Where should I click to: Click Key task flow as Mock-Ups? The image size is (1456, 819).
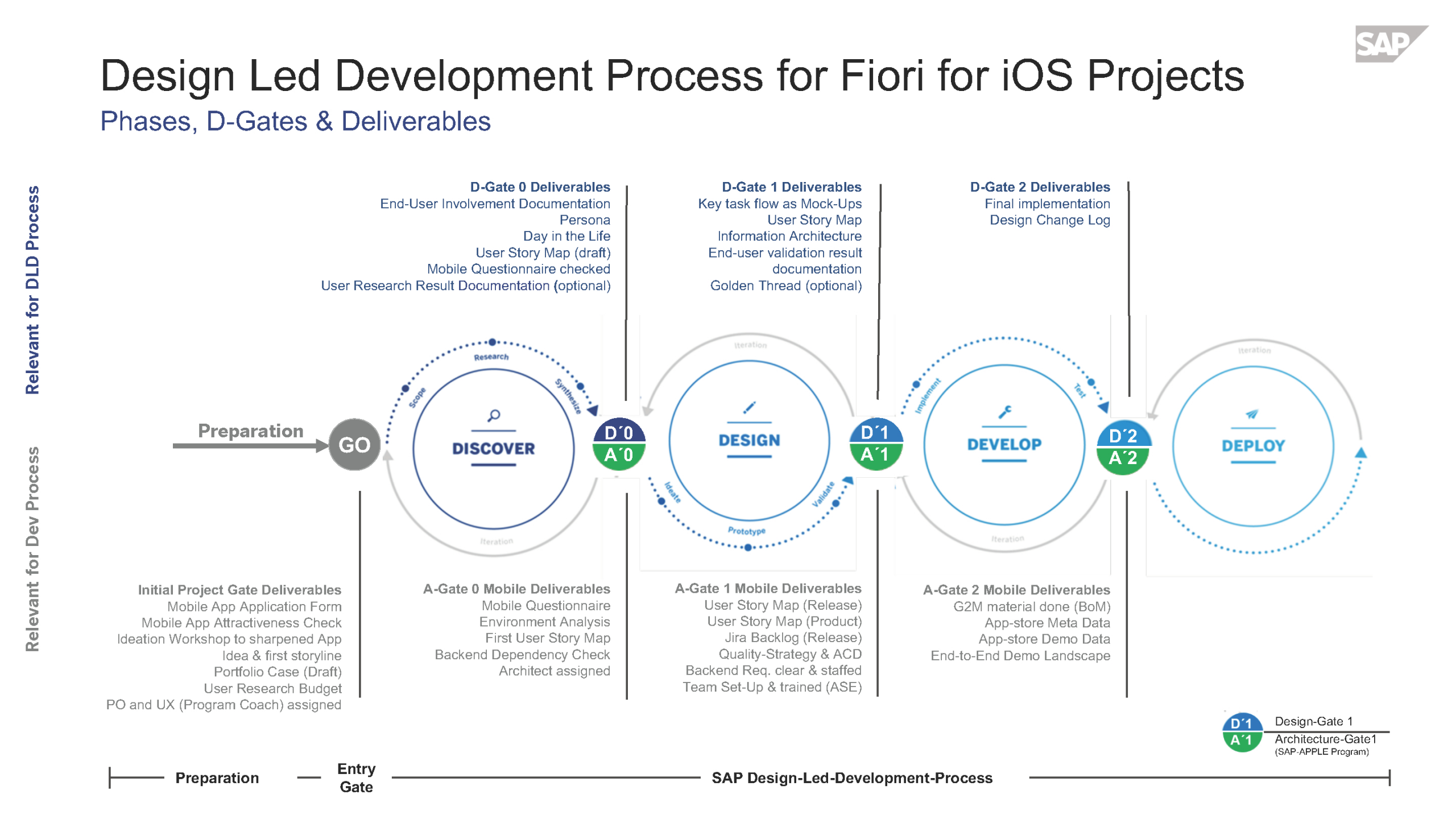780,204
